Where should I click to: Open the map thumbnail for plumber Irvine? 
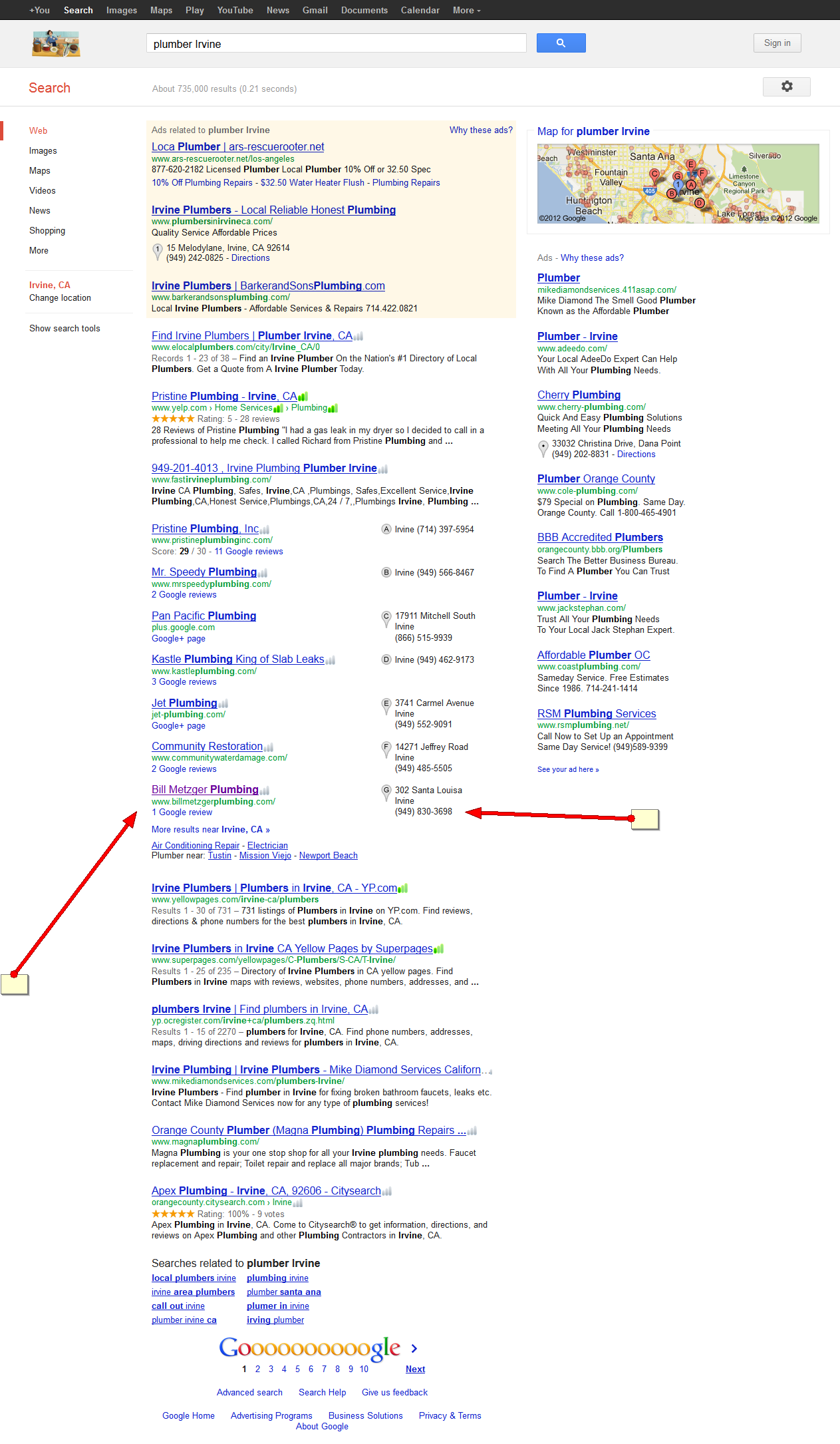pos(678,184)
